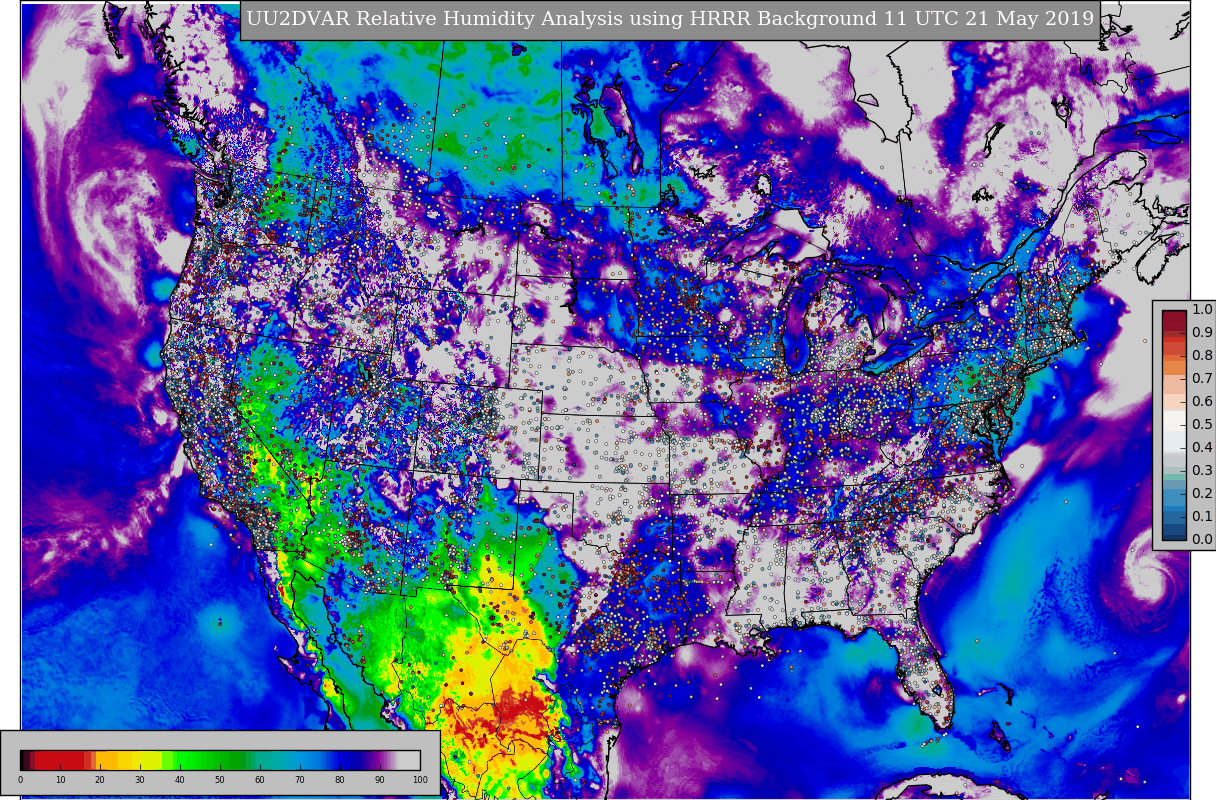The height and width of the screenshot is (800, 1216).
Task: Click the '30' tick label on humidity colorbar
Action: (140, 780)
